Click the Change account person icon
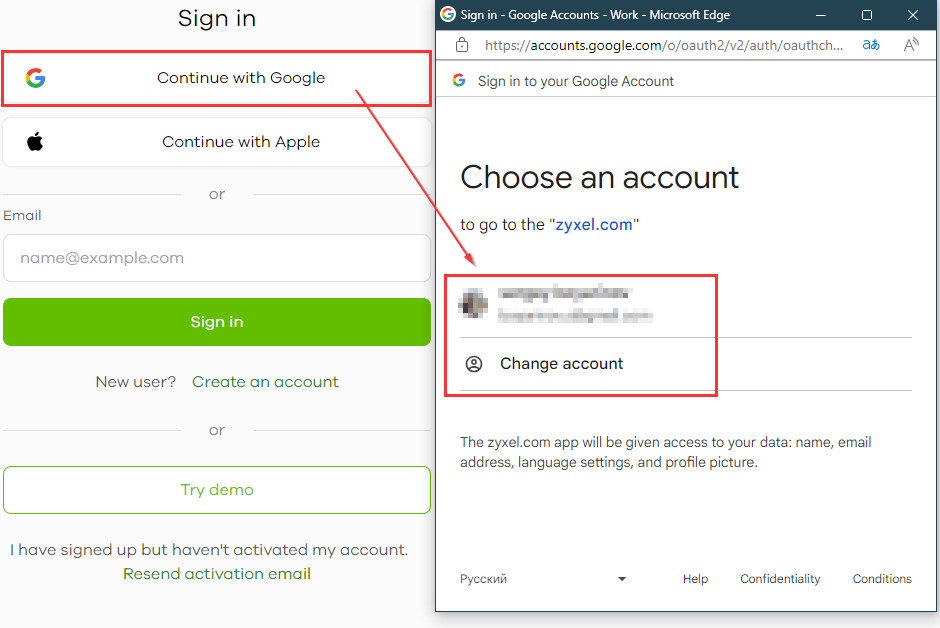 [474, 364]
